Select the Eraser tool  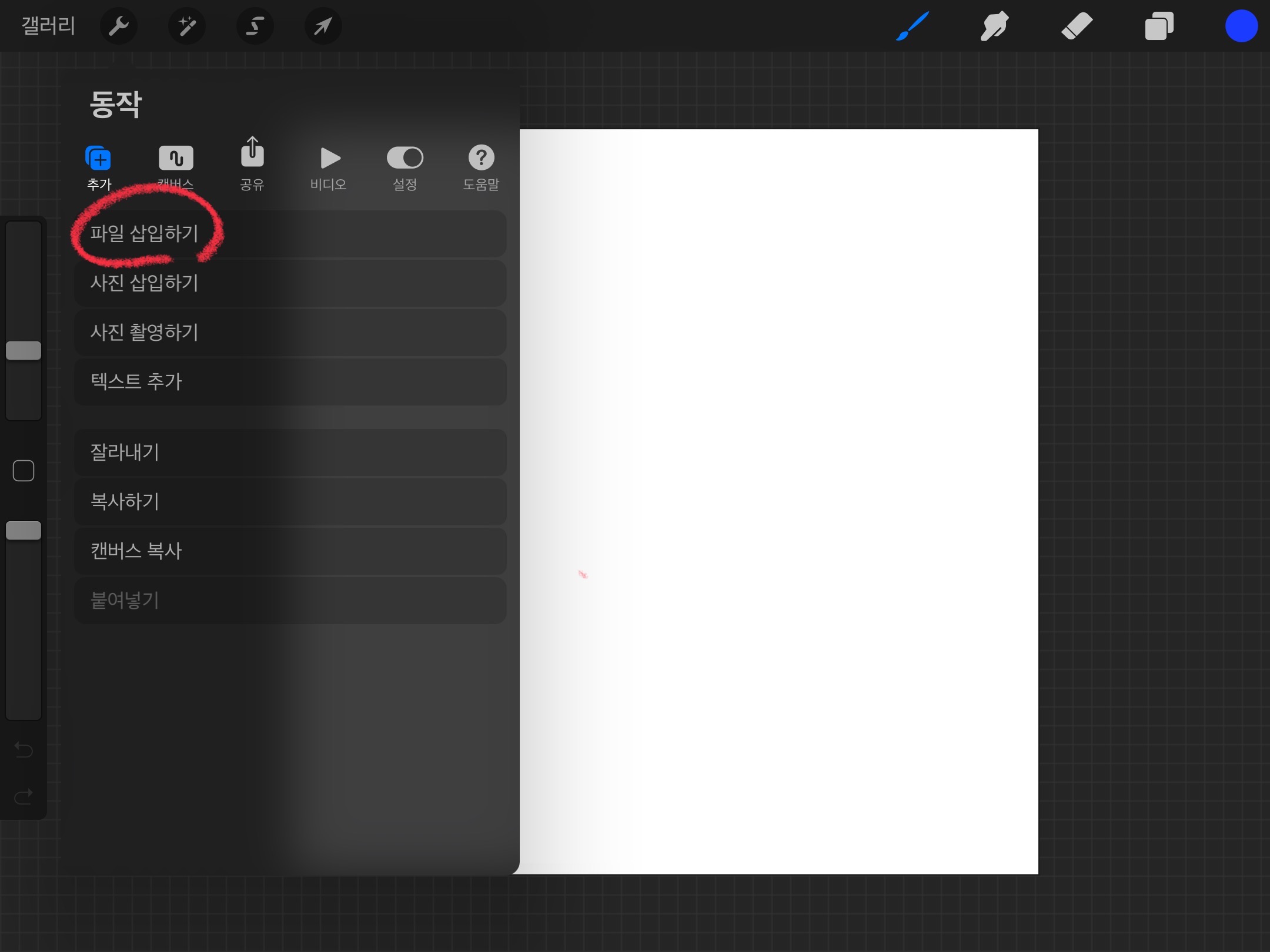pos(1077,26)
